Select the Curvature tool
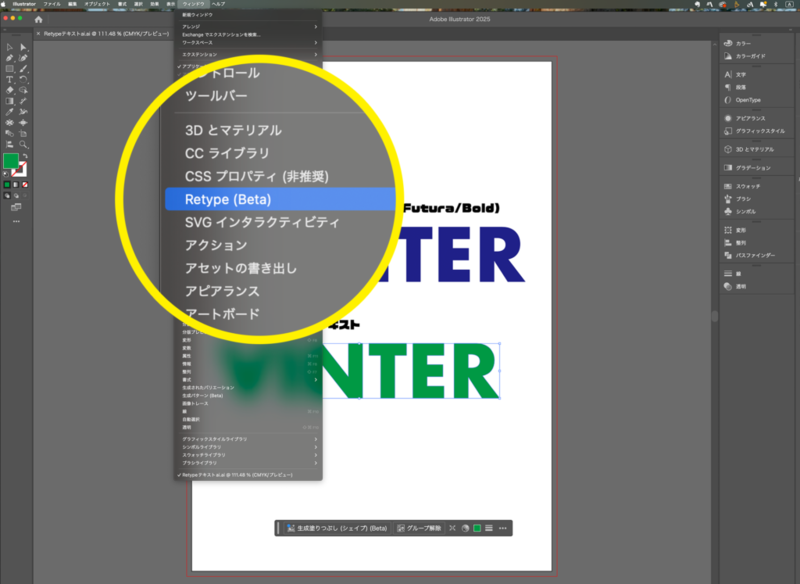This screenshot has height=584, width=800. point(23,58)
